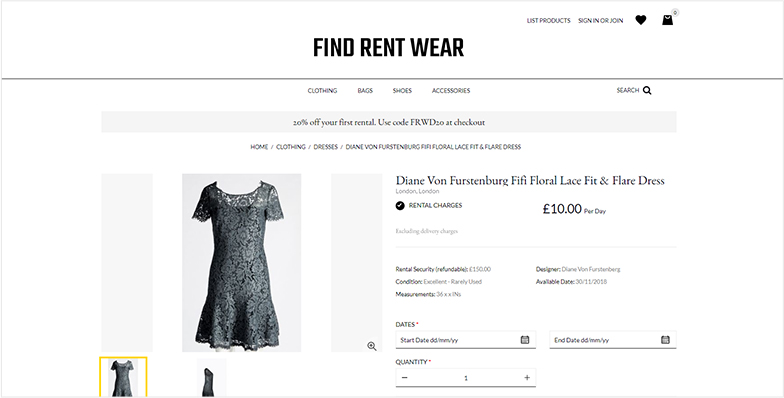
Task: Go to Dresses in the breadcrumb
Action: 326,147
